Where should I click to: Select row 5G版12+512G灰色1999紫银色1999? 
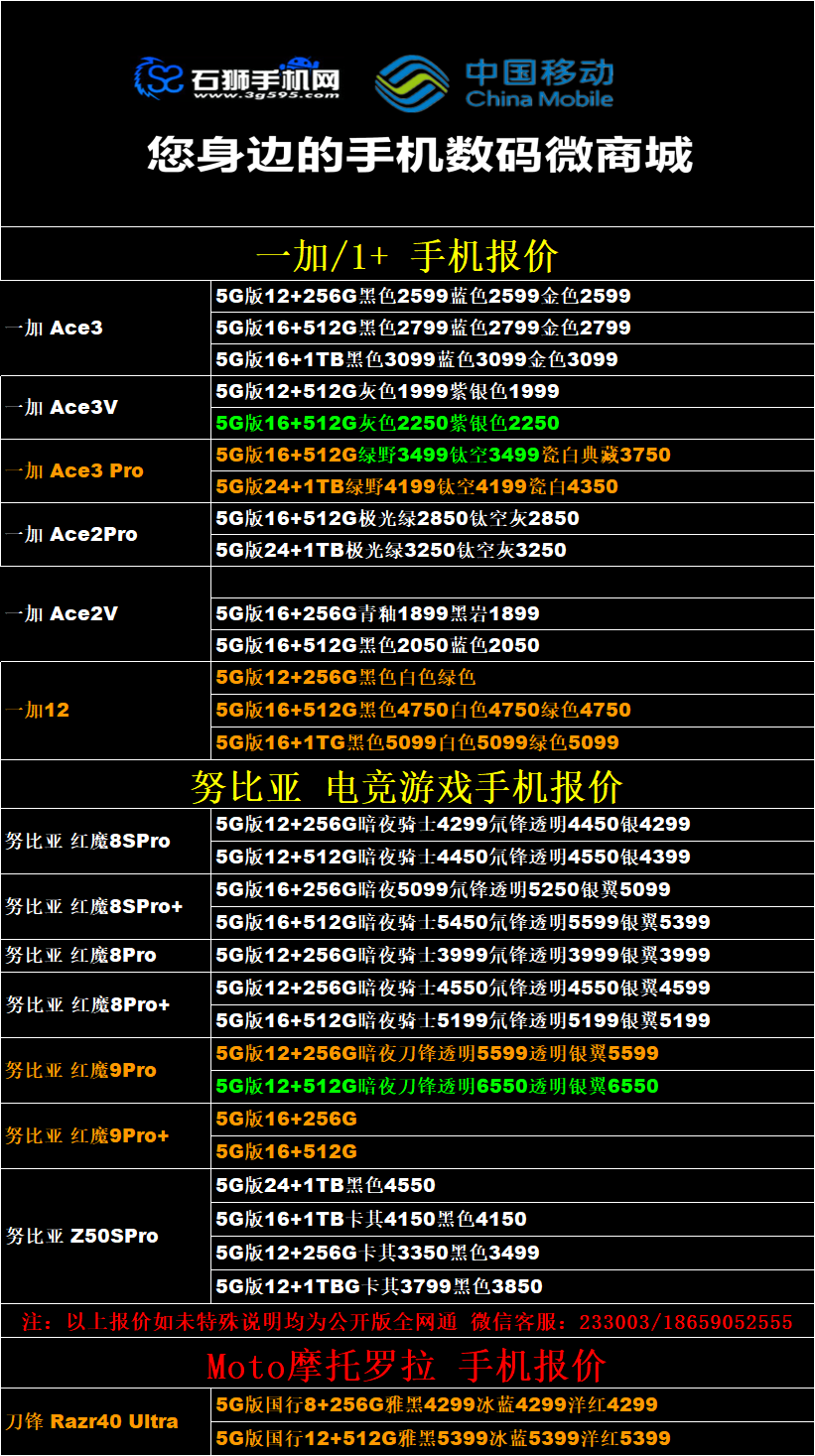[512, 391]
